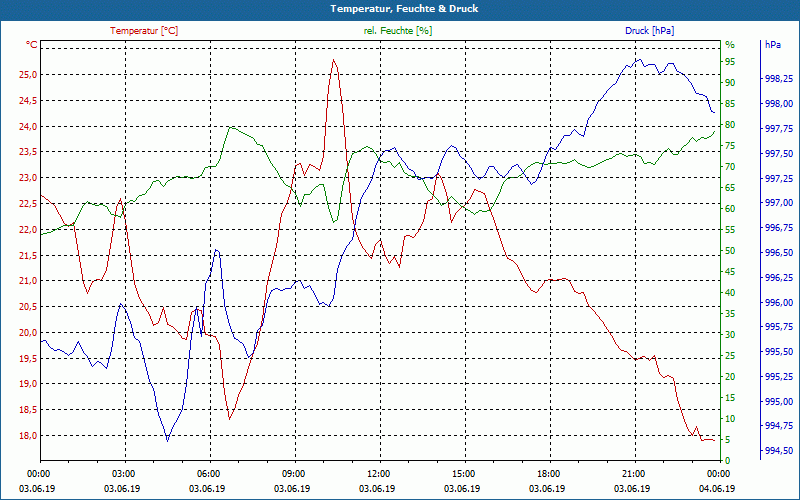Click the 19,0 temperature axis value

pos(28,384)
